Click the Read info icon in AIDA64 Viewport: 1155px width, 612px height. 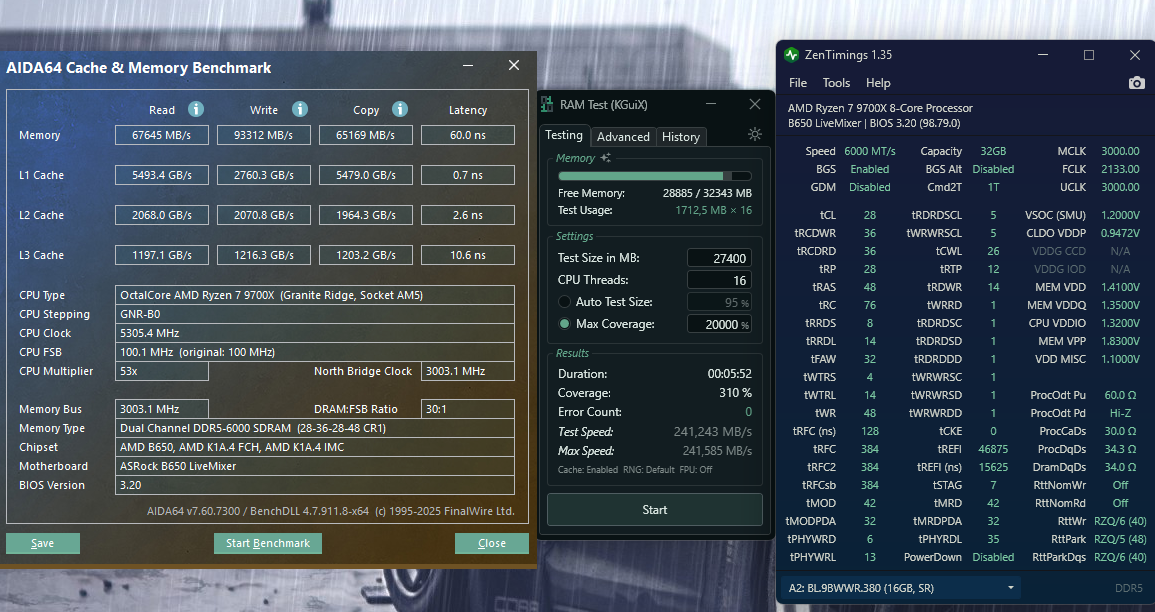coord(196,109)
